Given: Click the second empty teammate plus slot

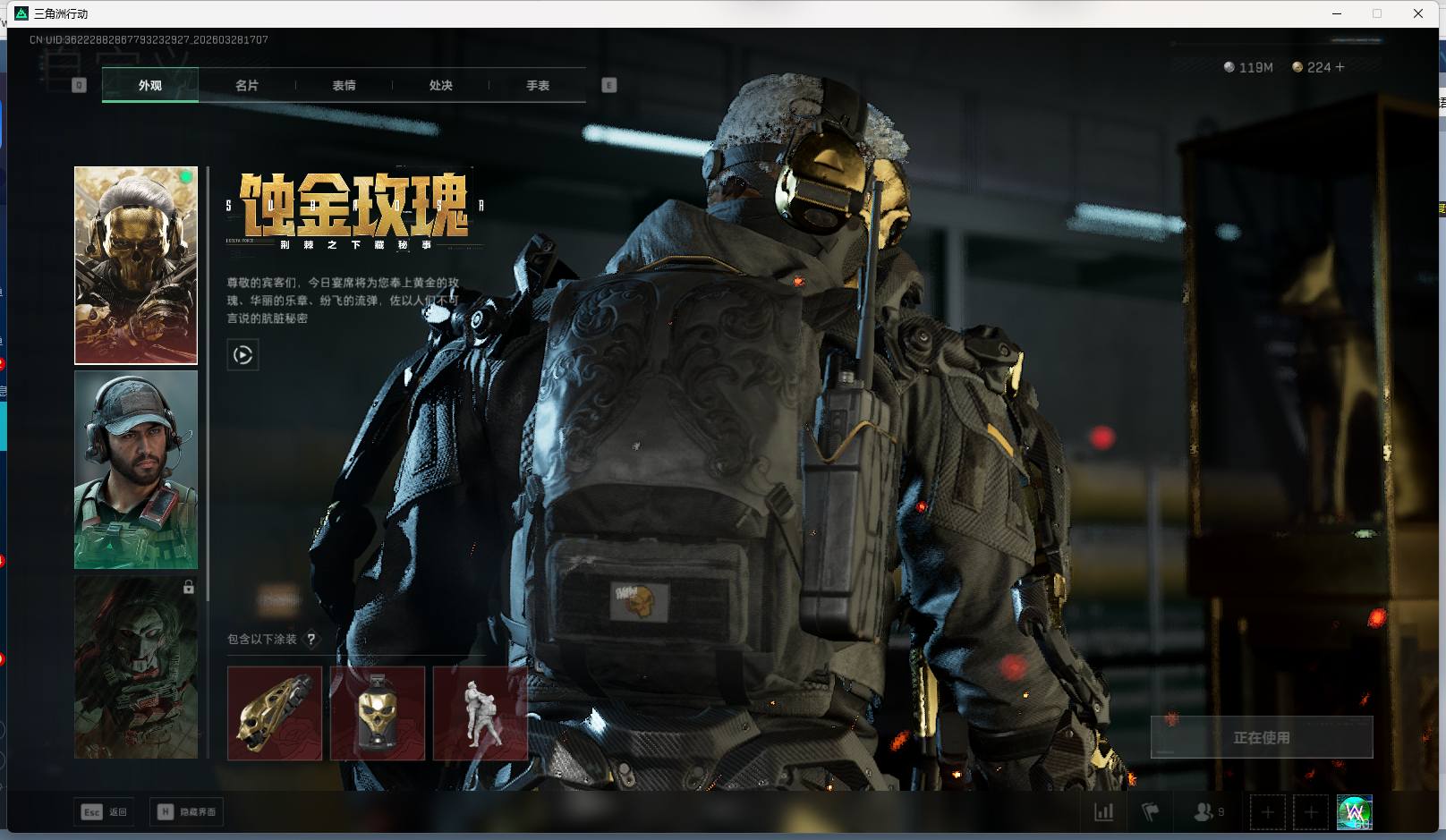Looking at the screenshot, I should (1310, 812).
